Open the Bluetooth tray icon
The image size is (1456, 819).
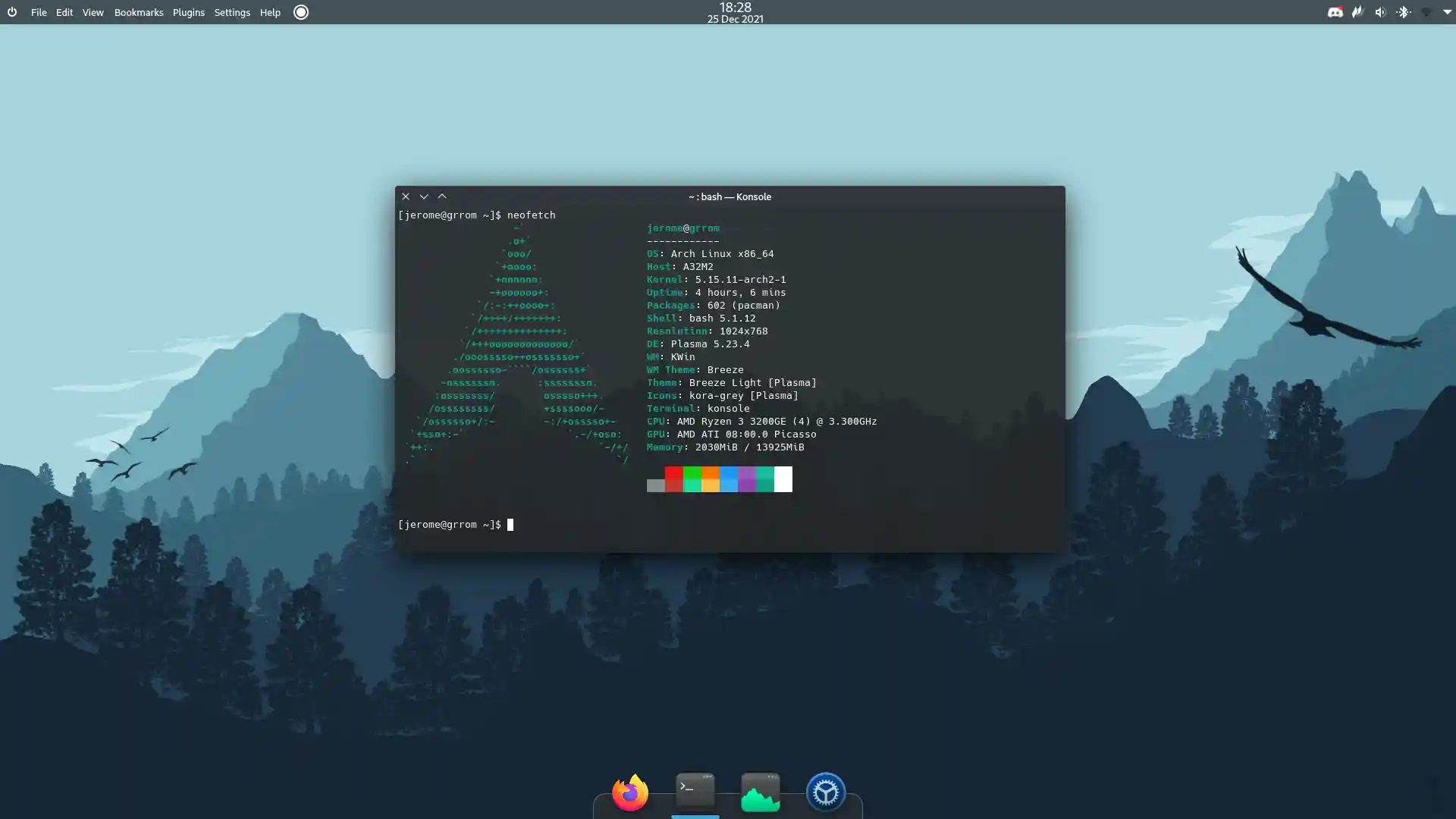pos(1404,12)
